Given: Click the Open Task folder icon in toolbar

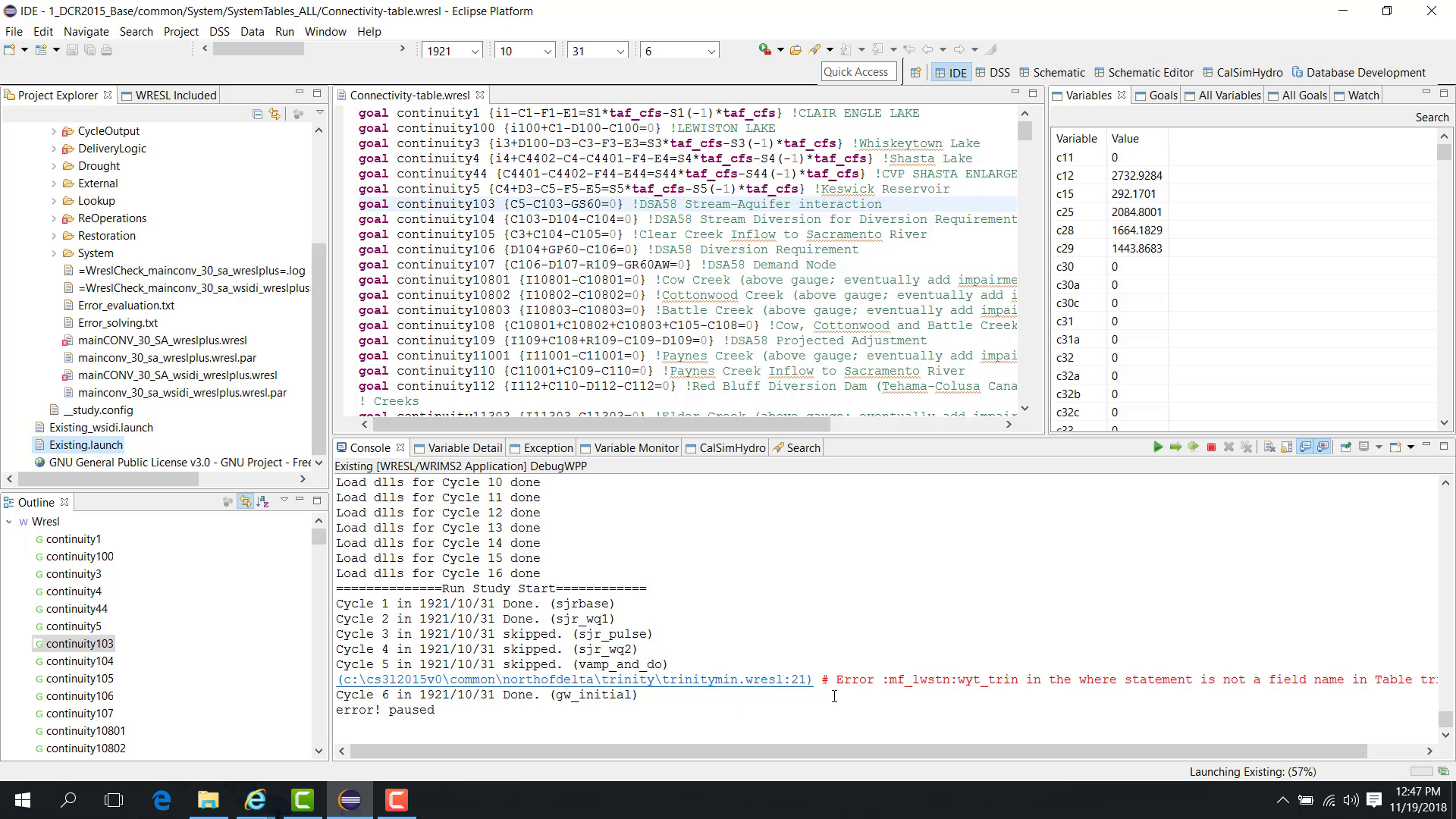Looking at the screenshot, I should pos(795,49).
